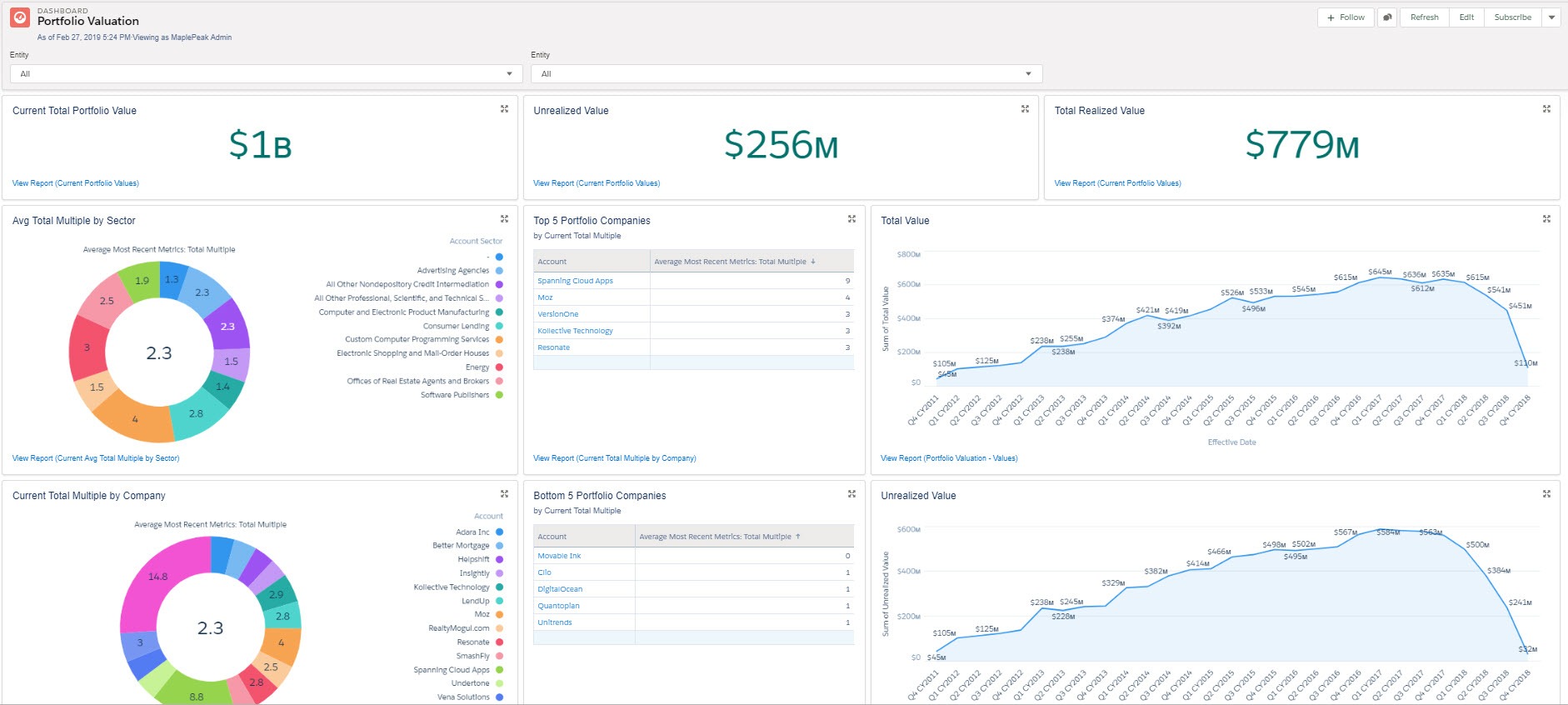Open the chat icon button beside Follow
Image resolution: width=1568 pixels, height=705 pixels.
1387,17
